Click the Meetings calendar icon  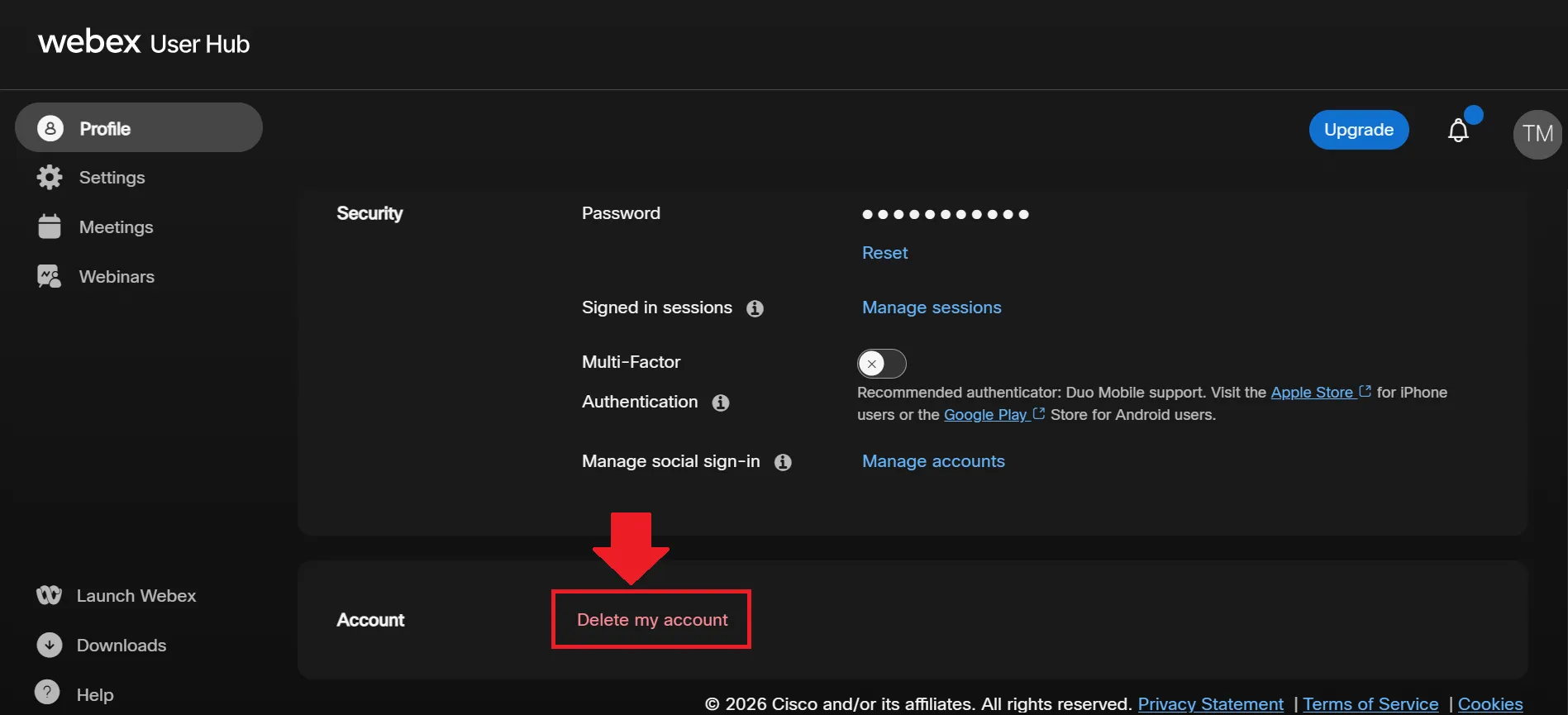click(50, 226)
